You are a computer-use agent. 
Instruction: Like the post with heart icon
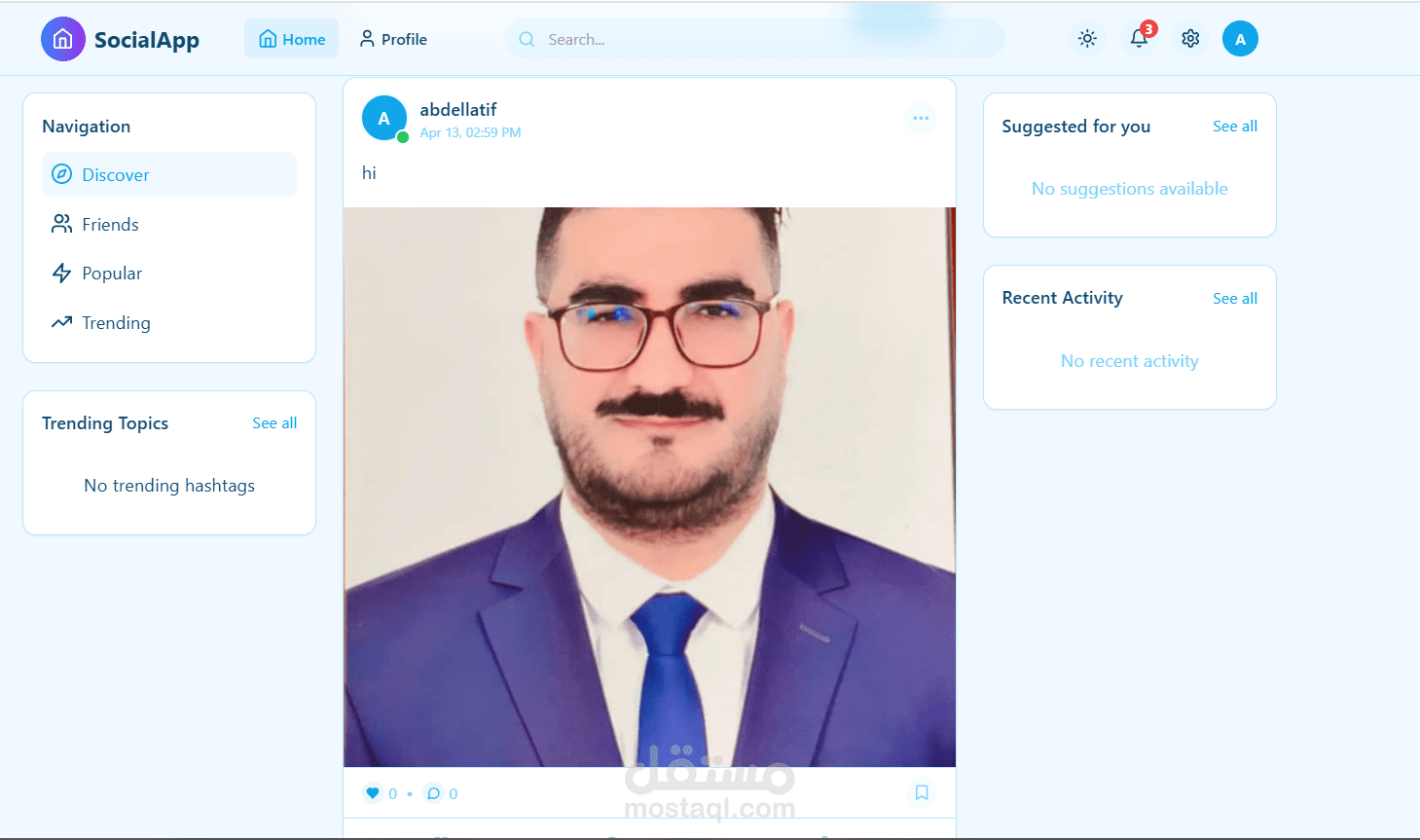pos(373,793)
